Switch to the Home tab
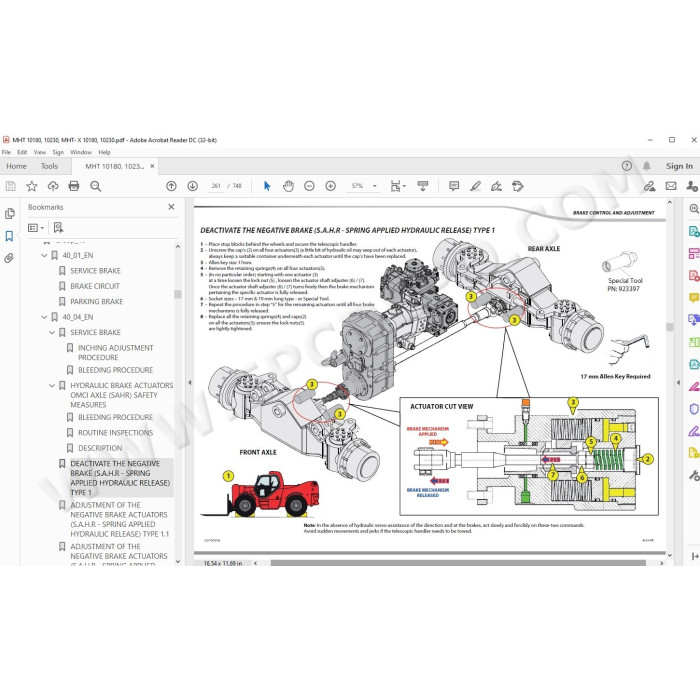Image resolution: width=700 pixels, height=700 pixels. click(x=17, y=166)
